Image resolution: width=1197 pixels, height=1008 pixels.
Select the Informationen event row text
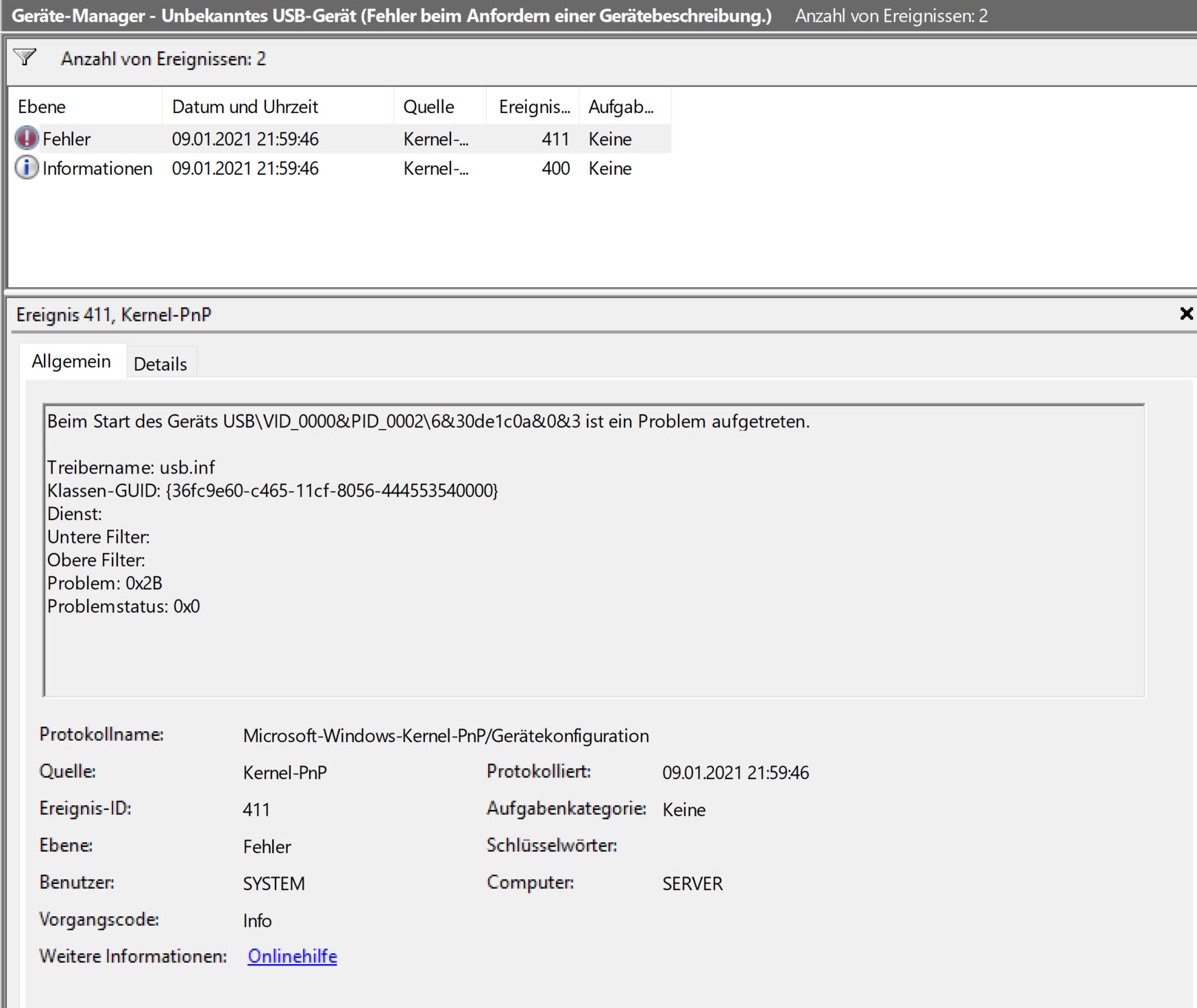pos(97,169)
